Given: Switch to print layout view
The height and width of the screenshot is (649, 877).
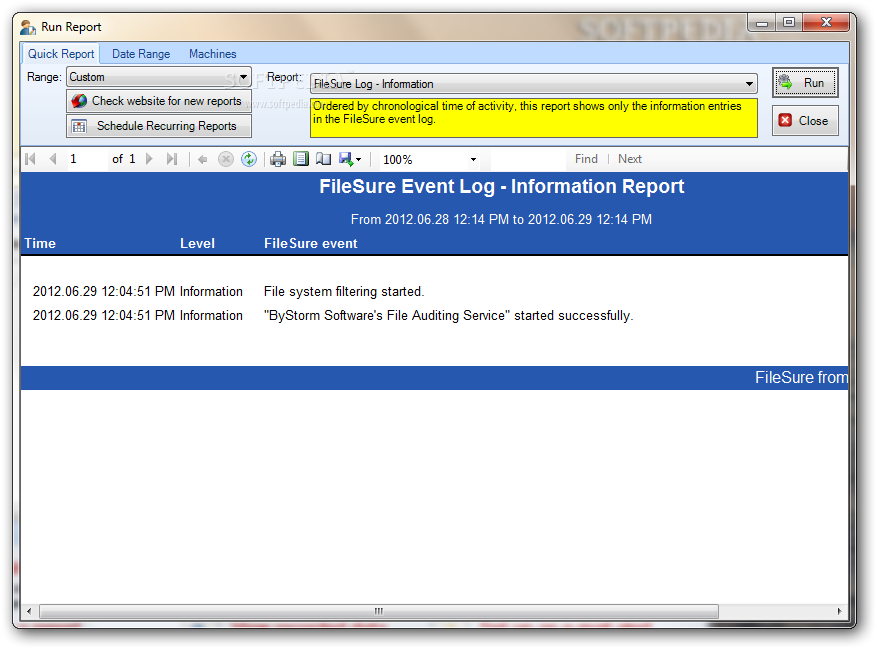Looking at the screenshot, I should tap(301, 159).
